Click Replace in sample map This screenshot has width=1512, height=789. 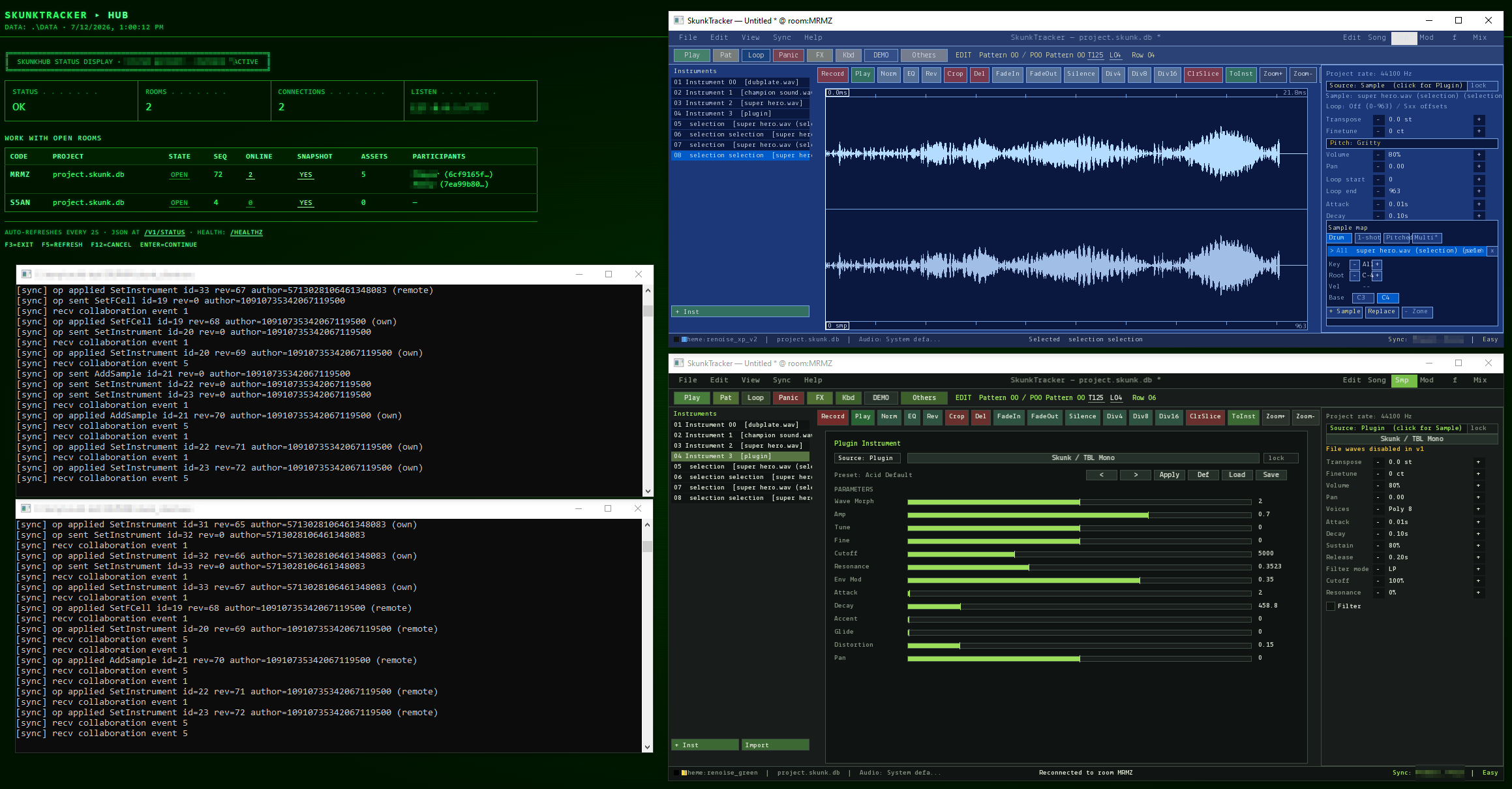coord(1381,312)
